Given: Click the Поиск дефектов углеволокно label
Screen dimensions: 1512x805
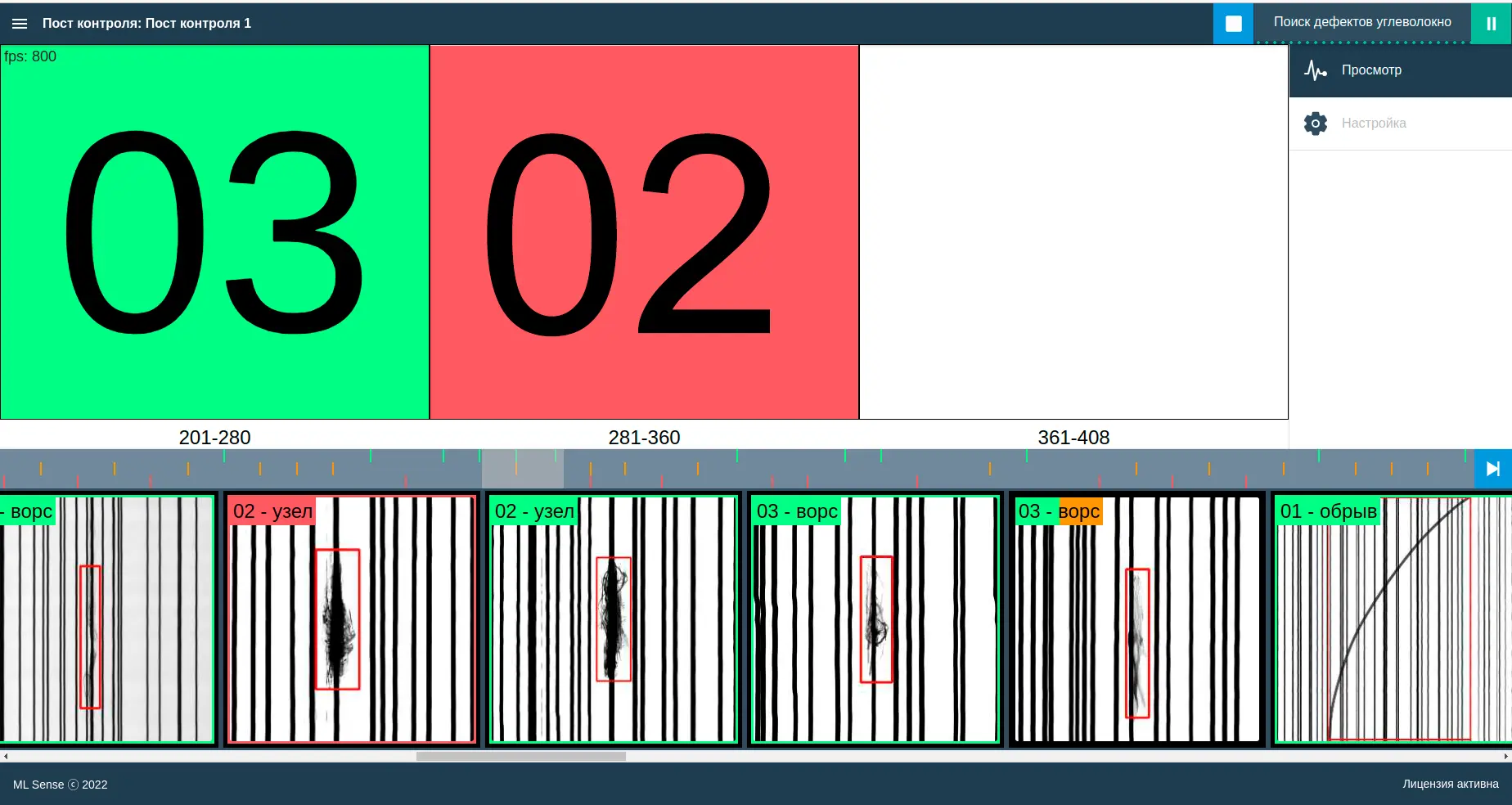Looking at the screenshot, I should [x=1362, y=22].
